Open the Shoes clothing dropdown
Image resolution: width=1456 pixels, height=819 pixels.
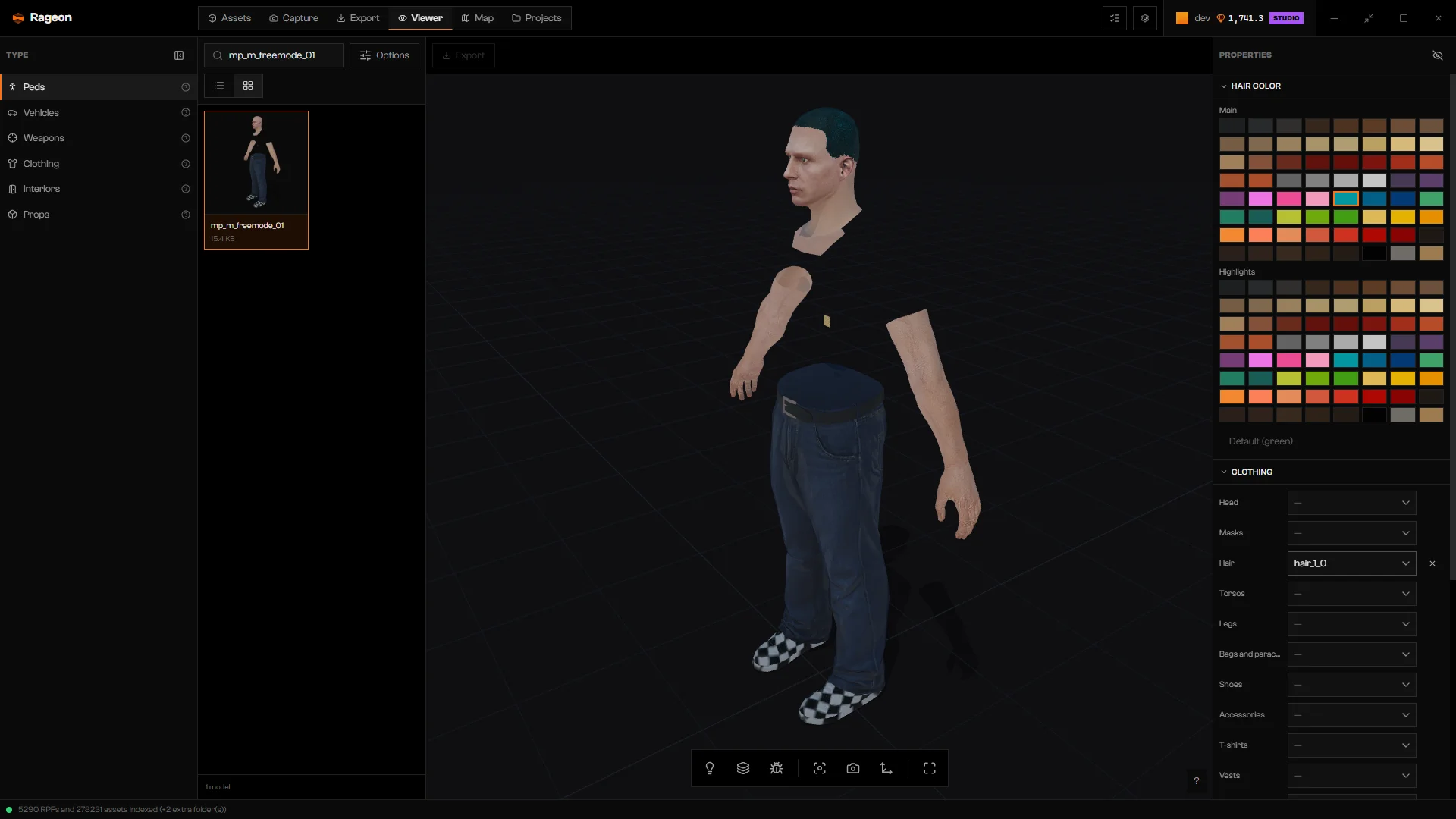point(1351,685)
